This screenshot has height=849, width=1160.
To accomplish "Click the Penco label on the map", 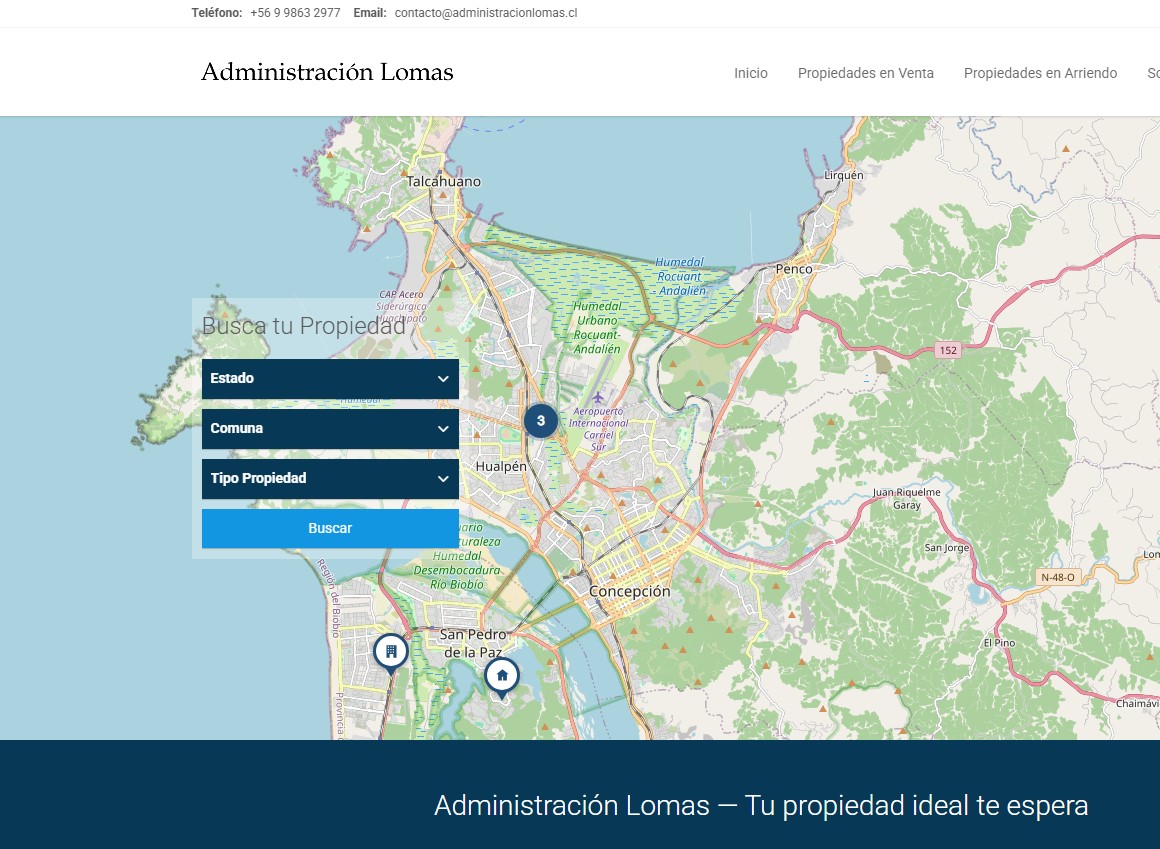I will pos(794,269).
